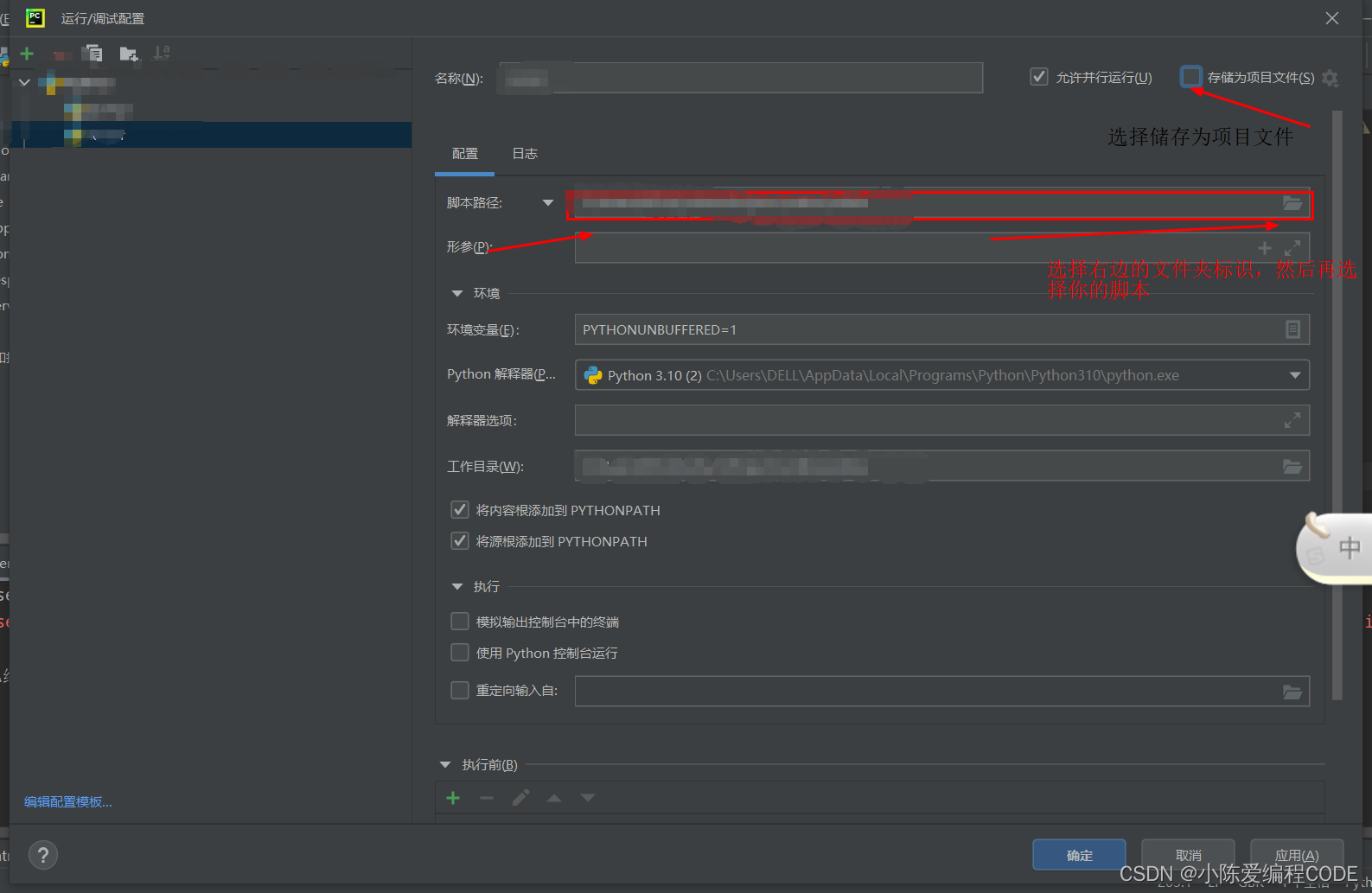Click the Sogou input method 中 indicator
Screen dimensions: 1372x893
tap(1350, 547)
